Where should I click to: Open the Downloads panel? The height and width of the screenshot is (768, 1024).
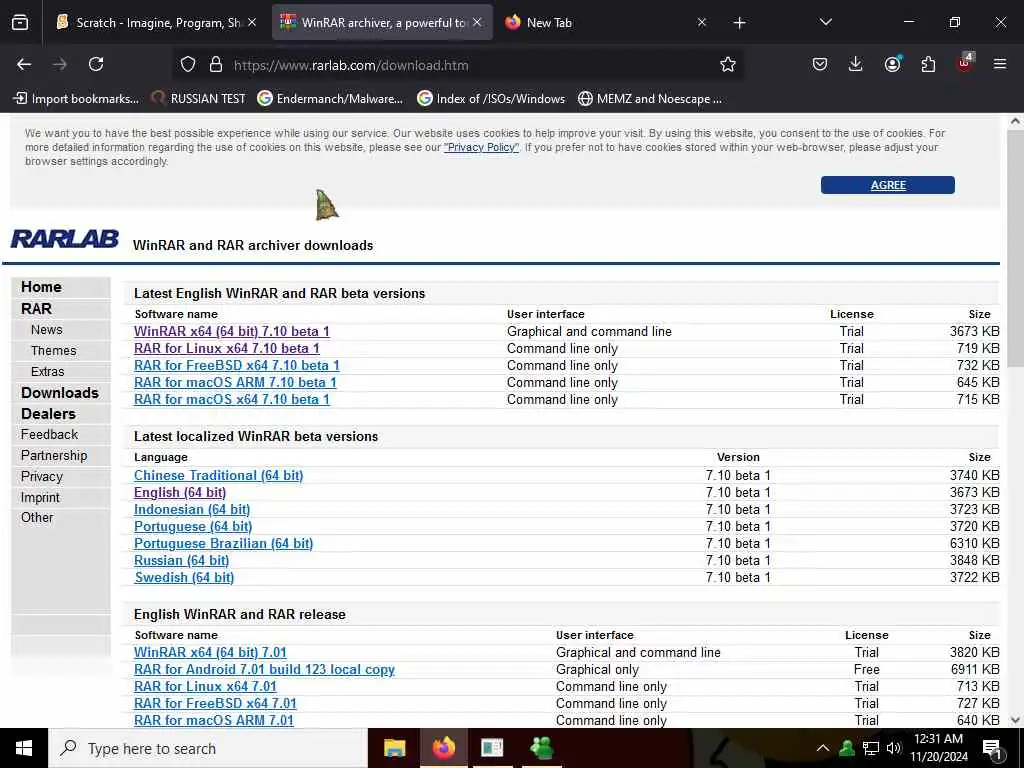tap(856, 64)
